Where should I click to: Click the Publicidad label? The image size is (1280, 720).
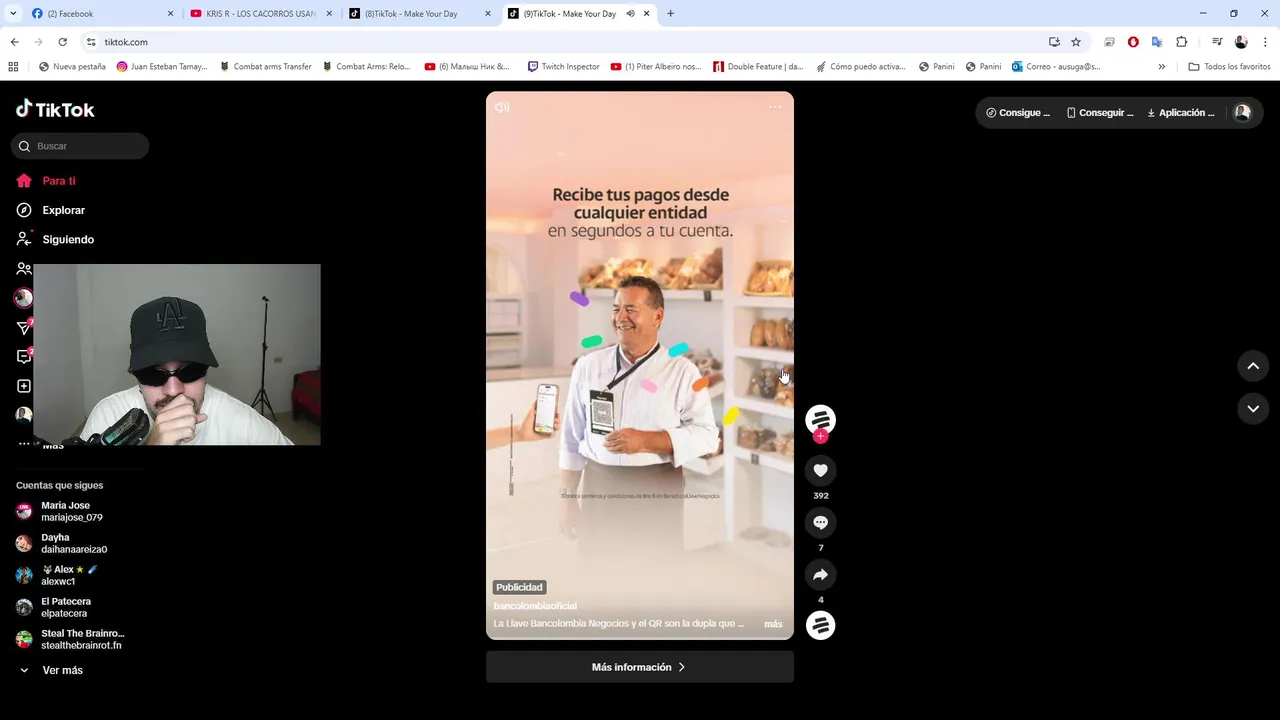point(519,587)
